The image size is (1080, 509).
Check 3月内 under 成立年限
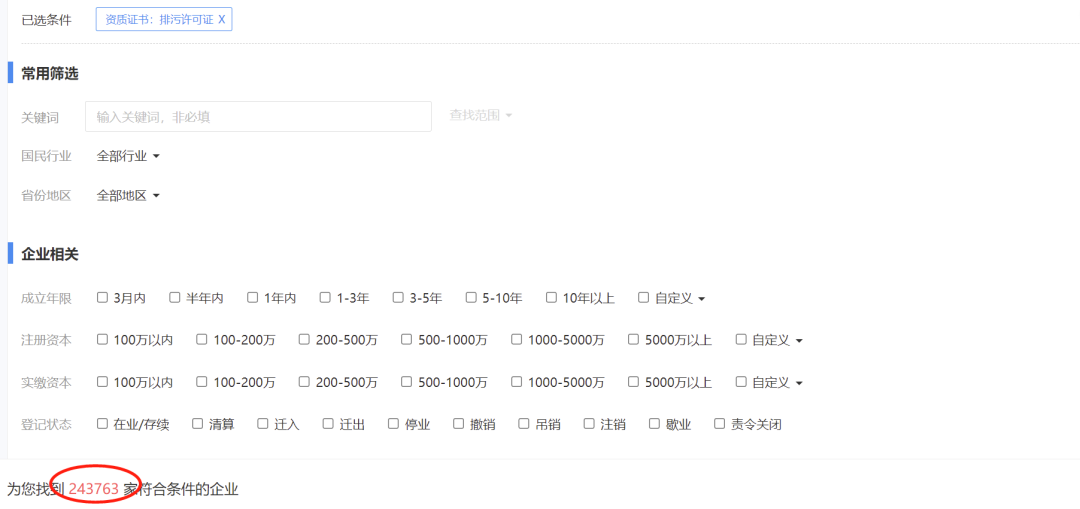click(x=103, y=298)
